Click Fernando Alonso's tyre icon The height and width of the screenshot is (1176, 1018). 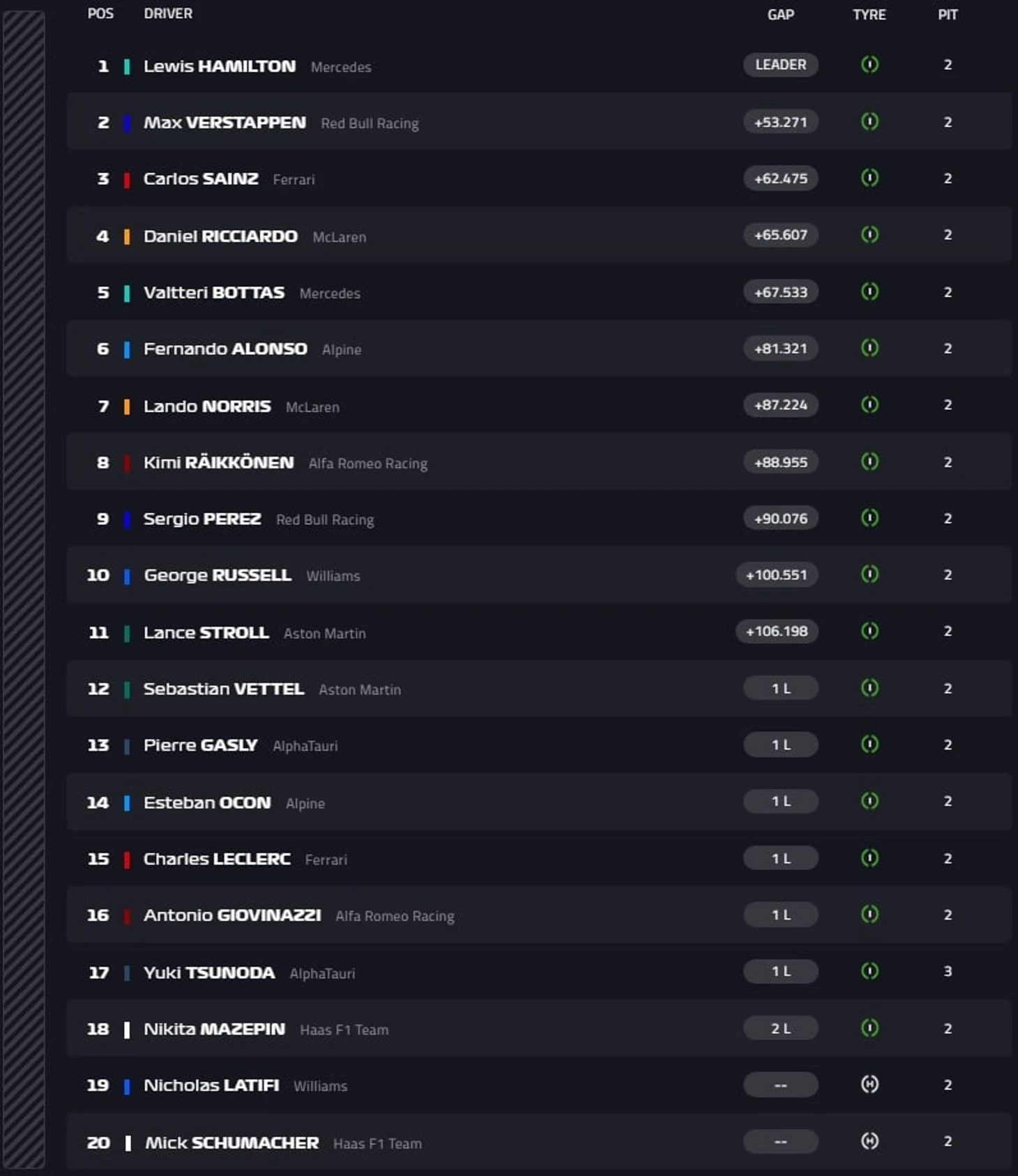point(869,348)
